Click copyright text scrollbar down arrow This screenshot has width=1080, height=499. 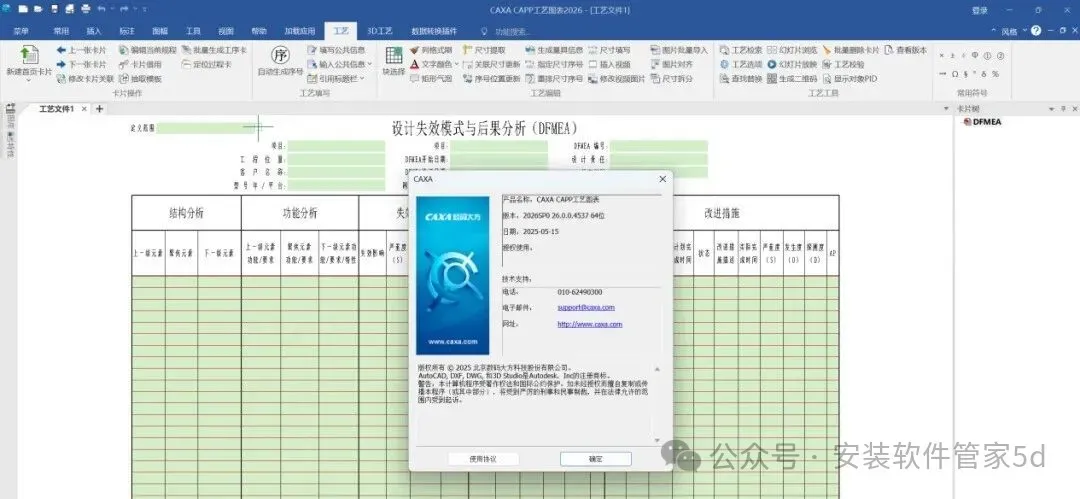click(x=656, y=440)
